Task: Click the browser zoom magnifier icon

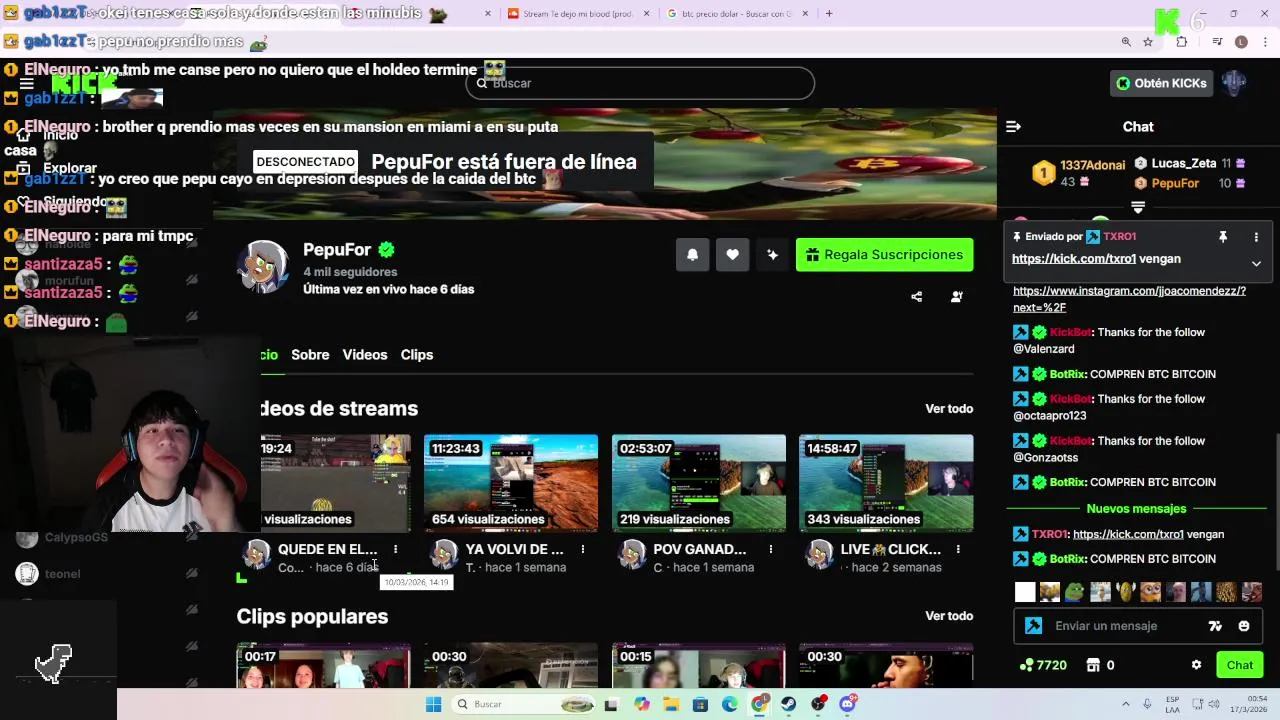Action: coord(1126,42)
